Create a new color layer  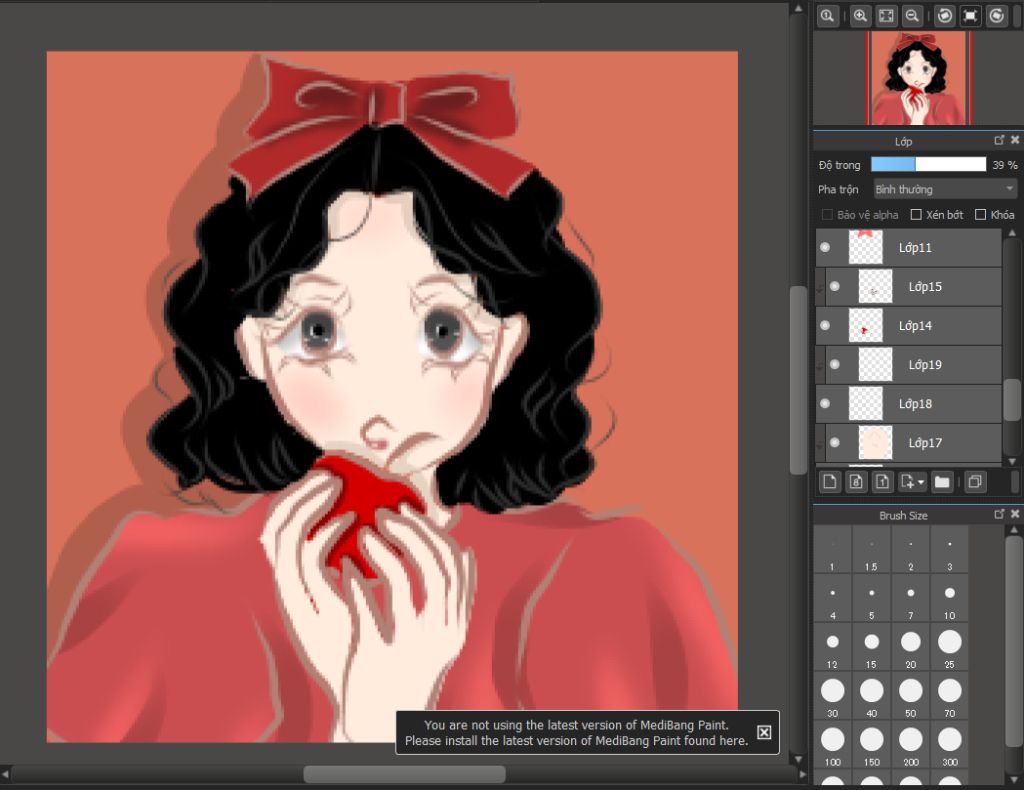830,482
